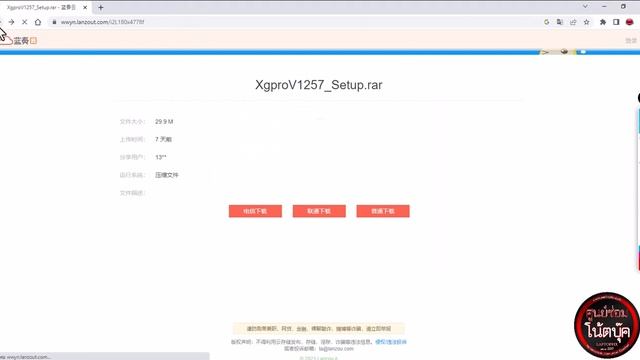Viewport: 640px width, 360px height.
Task: Click the middle red download button
Action: point(319,211)
